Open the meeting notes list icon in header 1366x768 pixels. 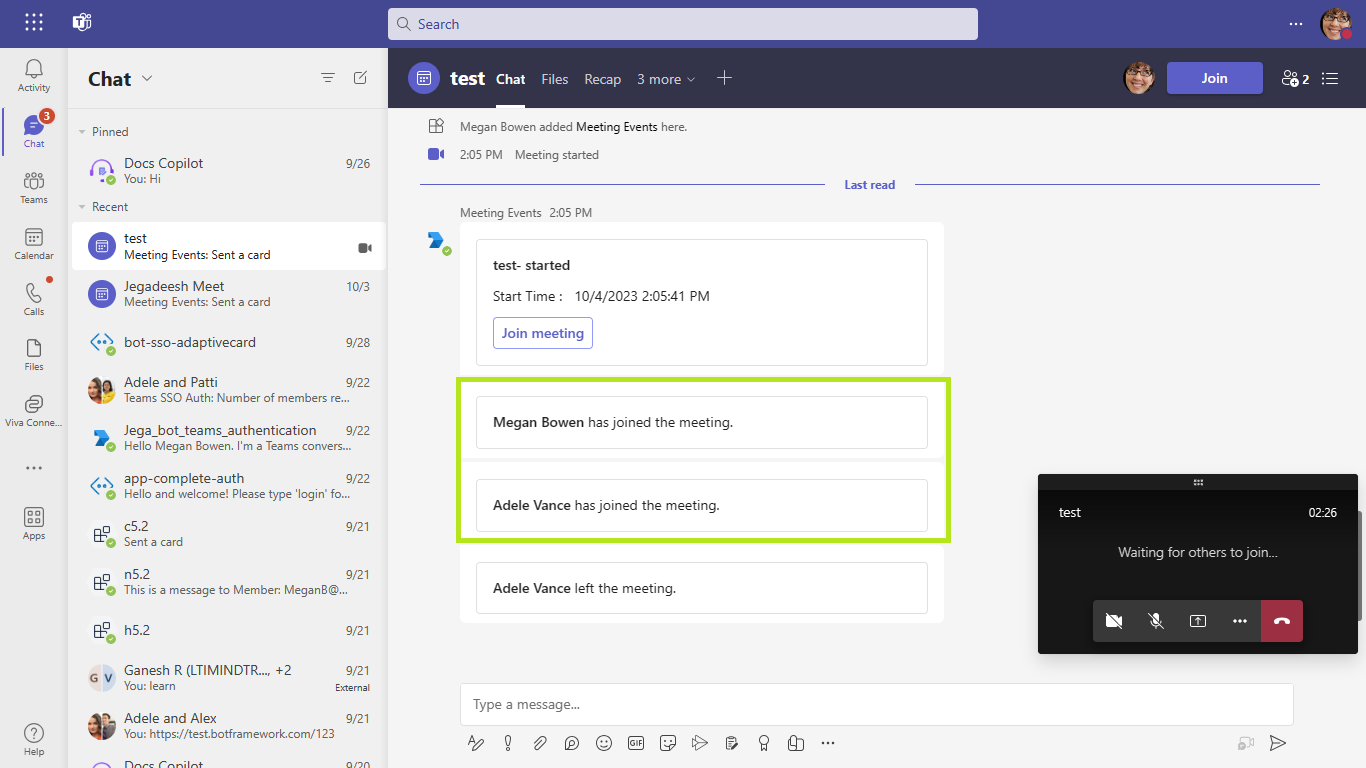click(x=1330, y=78)
